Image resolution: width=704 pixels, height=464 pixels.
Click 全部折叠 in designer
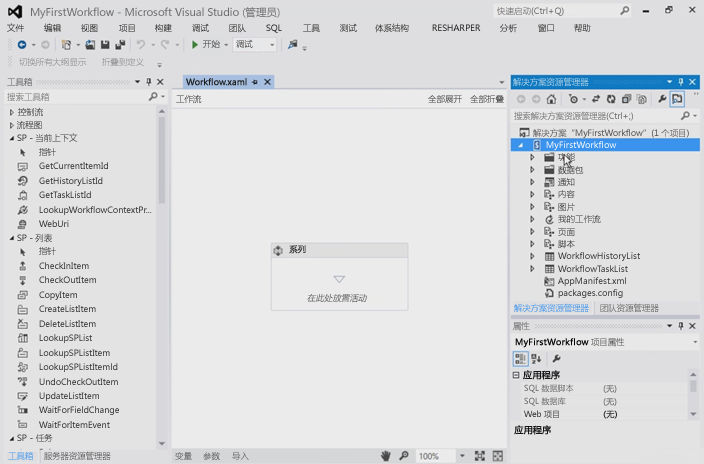(487, 99)
